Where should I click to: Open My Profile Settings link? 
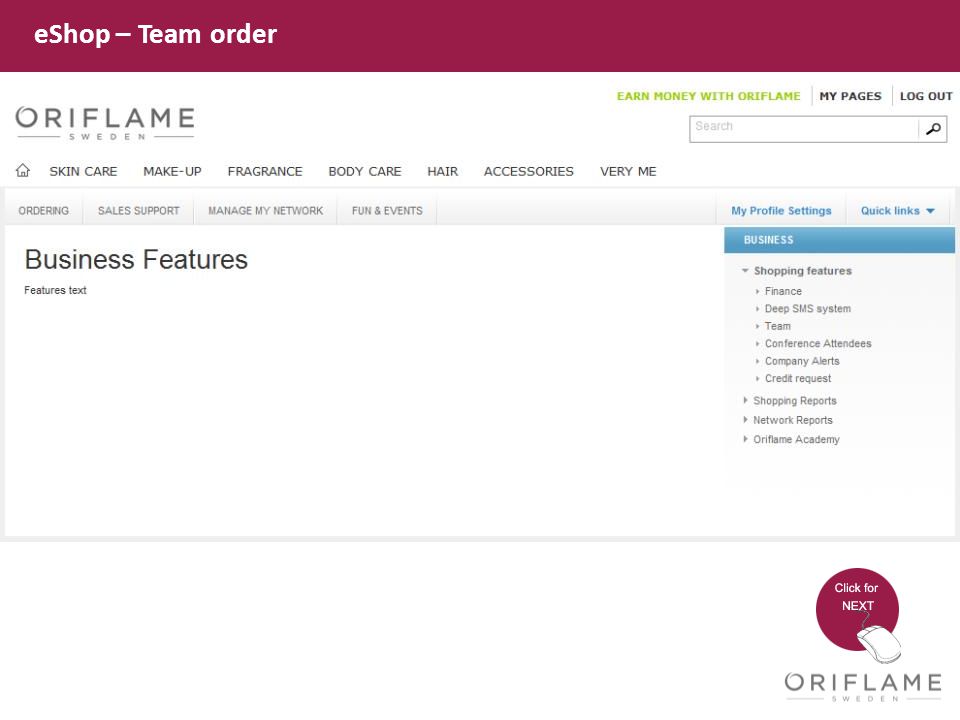781,211
